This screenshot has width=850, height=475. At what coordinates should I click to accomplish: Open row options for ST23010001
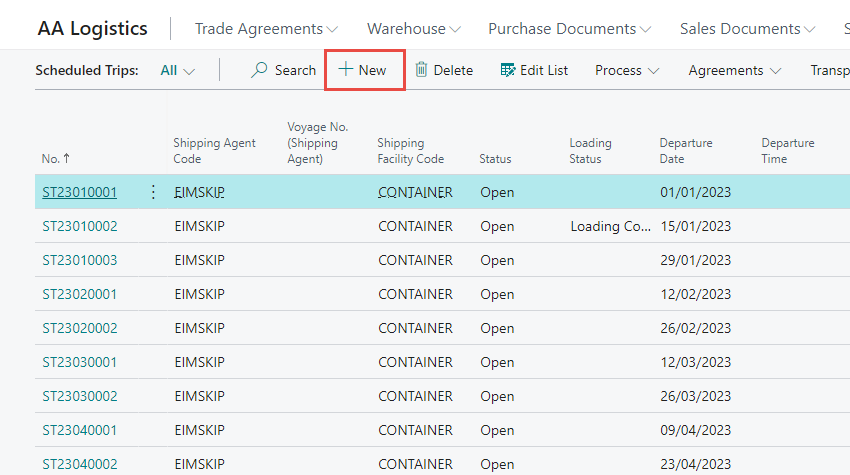(x=153, y=192)
